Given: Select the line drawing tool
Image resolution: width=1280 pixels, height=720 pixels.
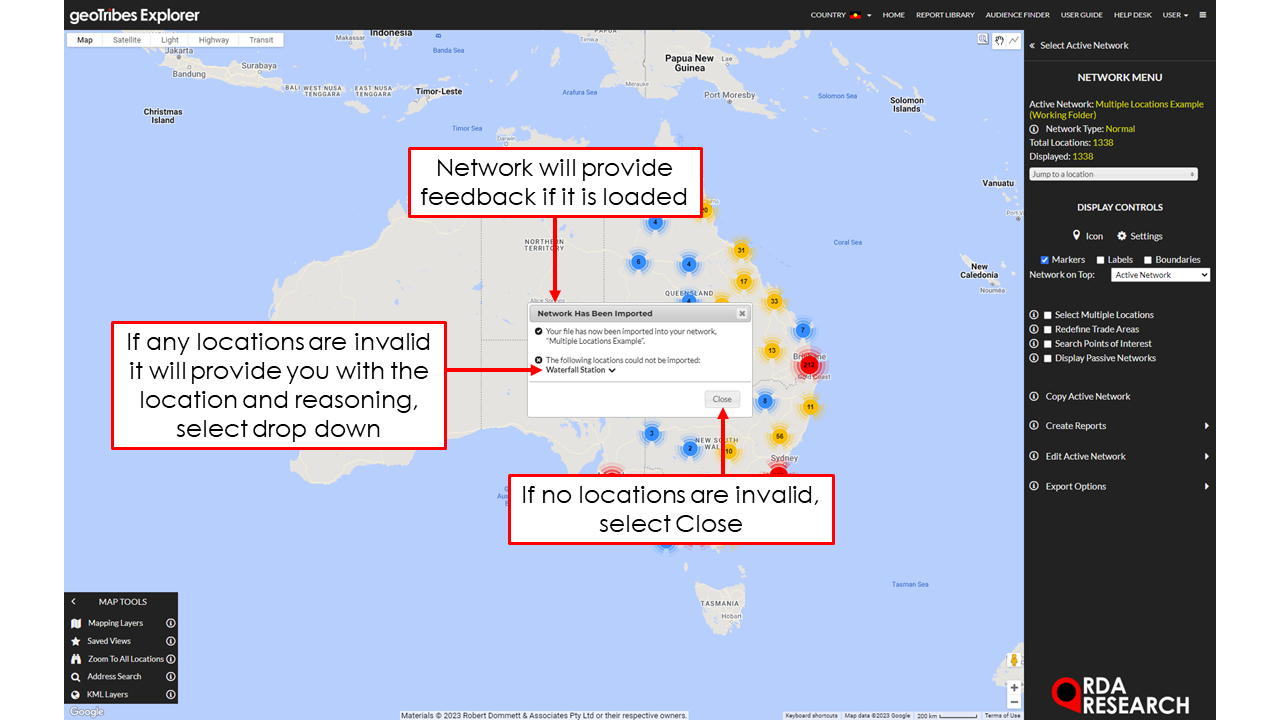Looking at the screenshot, I should click(1013, 40).
